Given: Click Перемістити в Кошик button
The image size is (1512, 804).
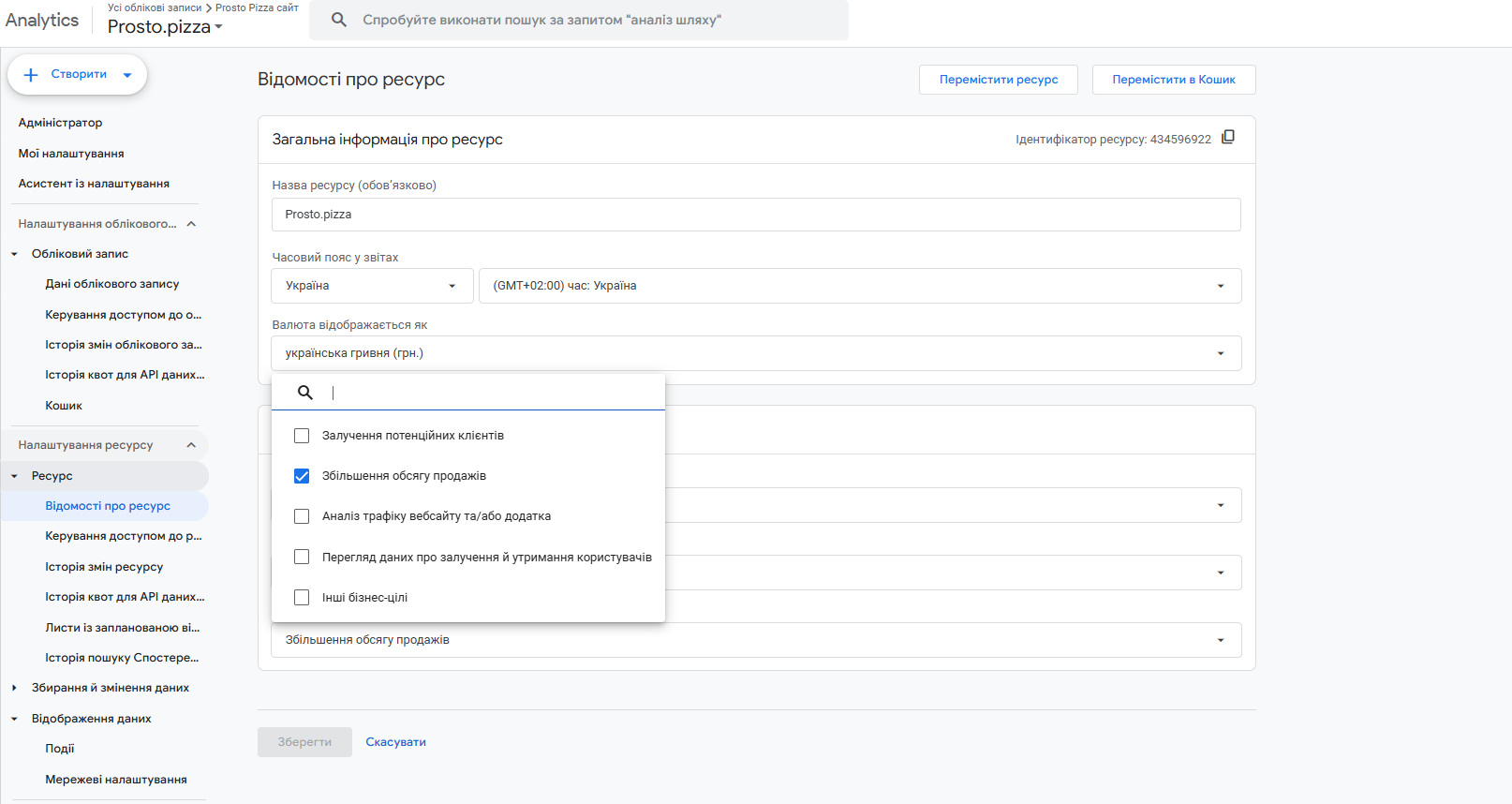Looking at the screenshot, I should coord(1173,80).
